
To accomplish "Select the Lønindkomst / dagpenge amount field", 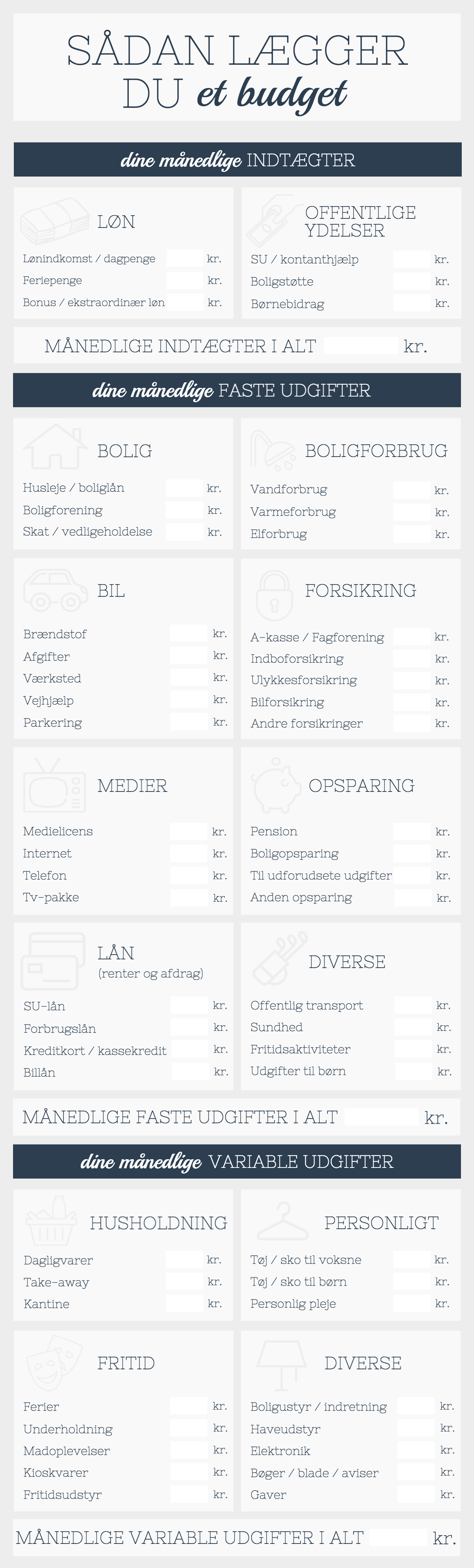I will pyautogui.click(x=185, y=258).
